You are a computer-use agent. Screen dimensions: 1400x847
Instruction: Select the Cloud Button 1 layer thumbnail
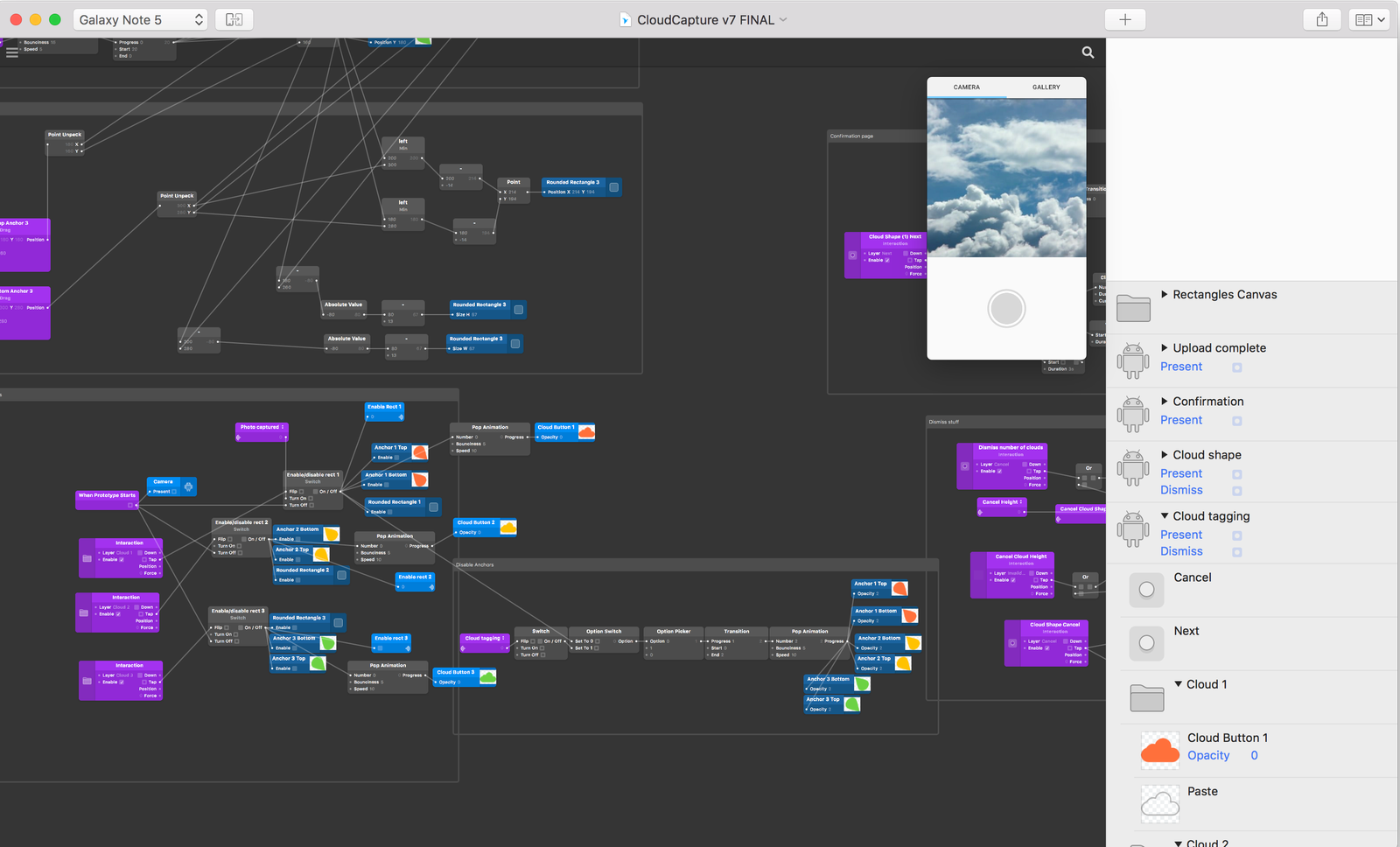coord(1160,751)
